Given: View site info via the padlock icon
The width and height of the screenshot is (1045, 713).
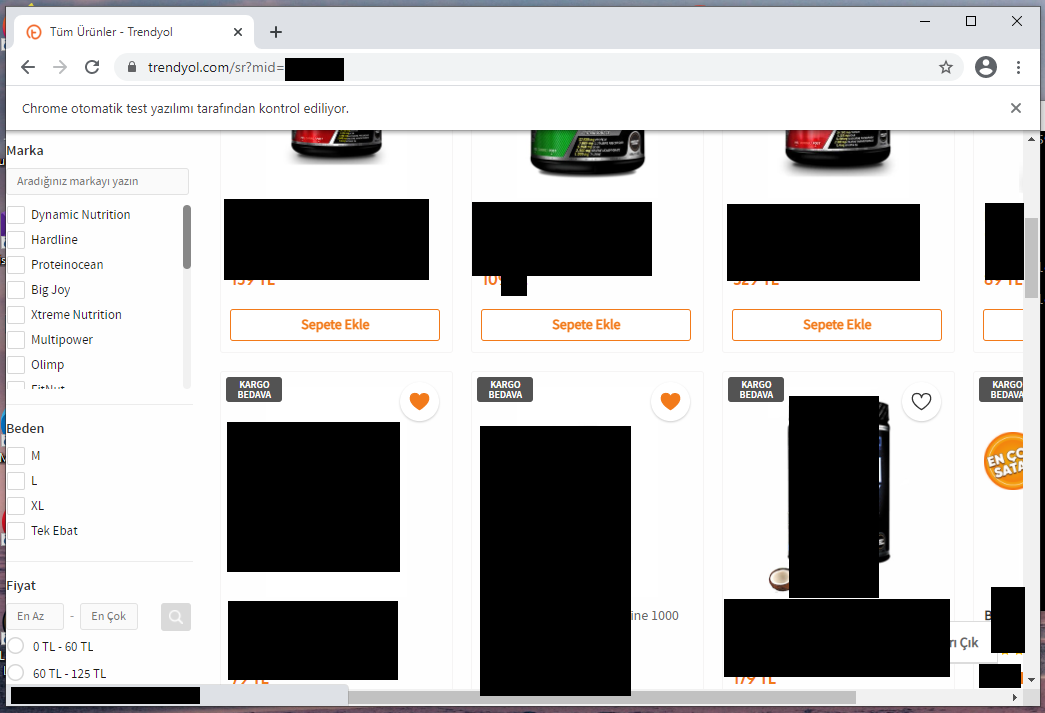Looking at the screenshot, I should [x=132, y=67].
